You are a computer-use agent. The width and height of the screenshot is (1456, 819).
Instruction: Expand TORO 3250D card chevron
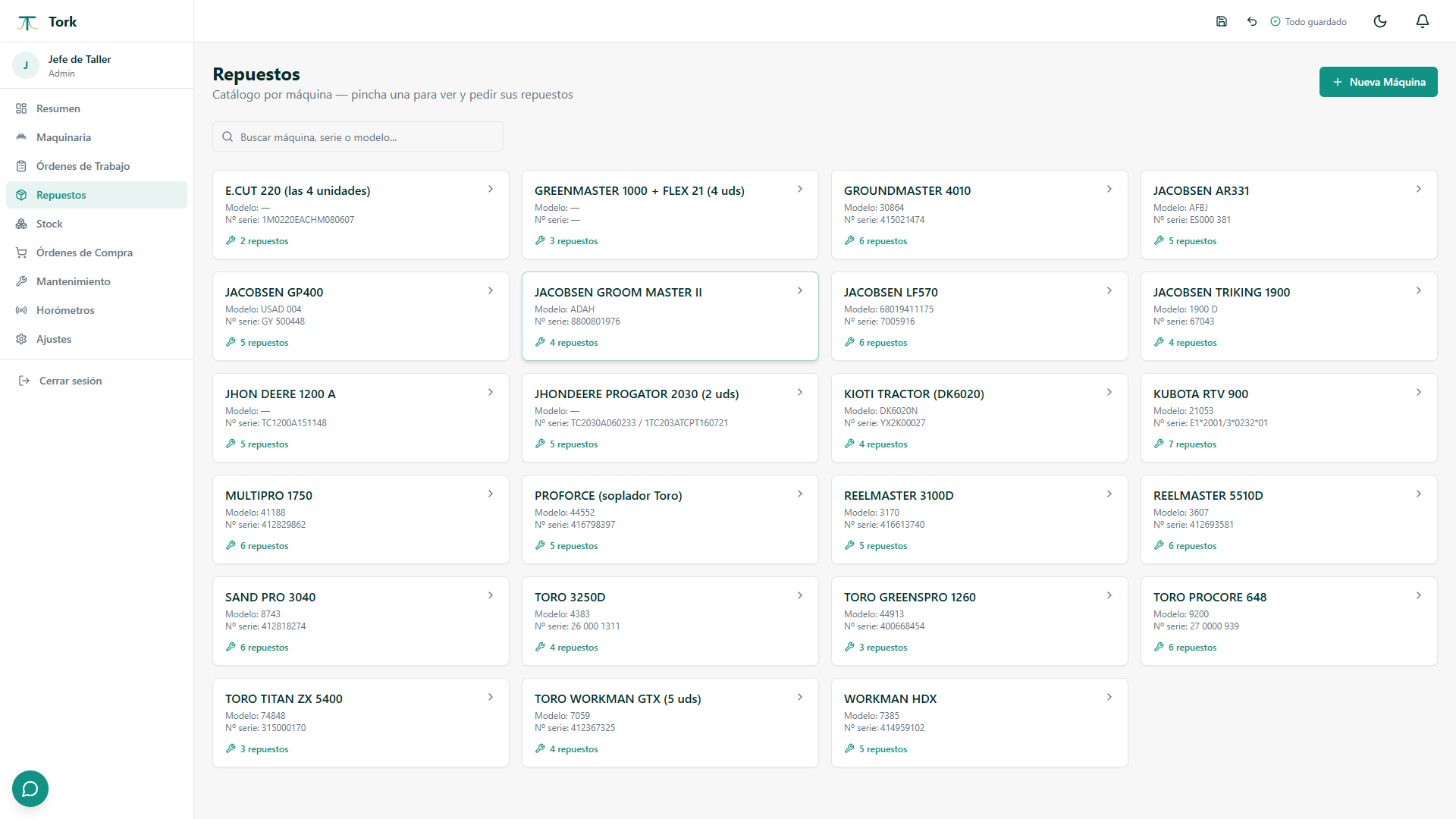click(800, 595)
